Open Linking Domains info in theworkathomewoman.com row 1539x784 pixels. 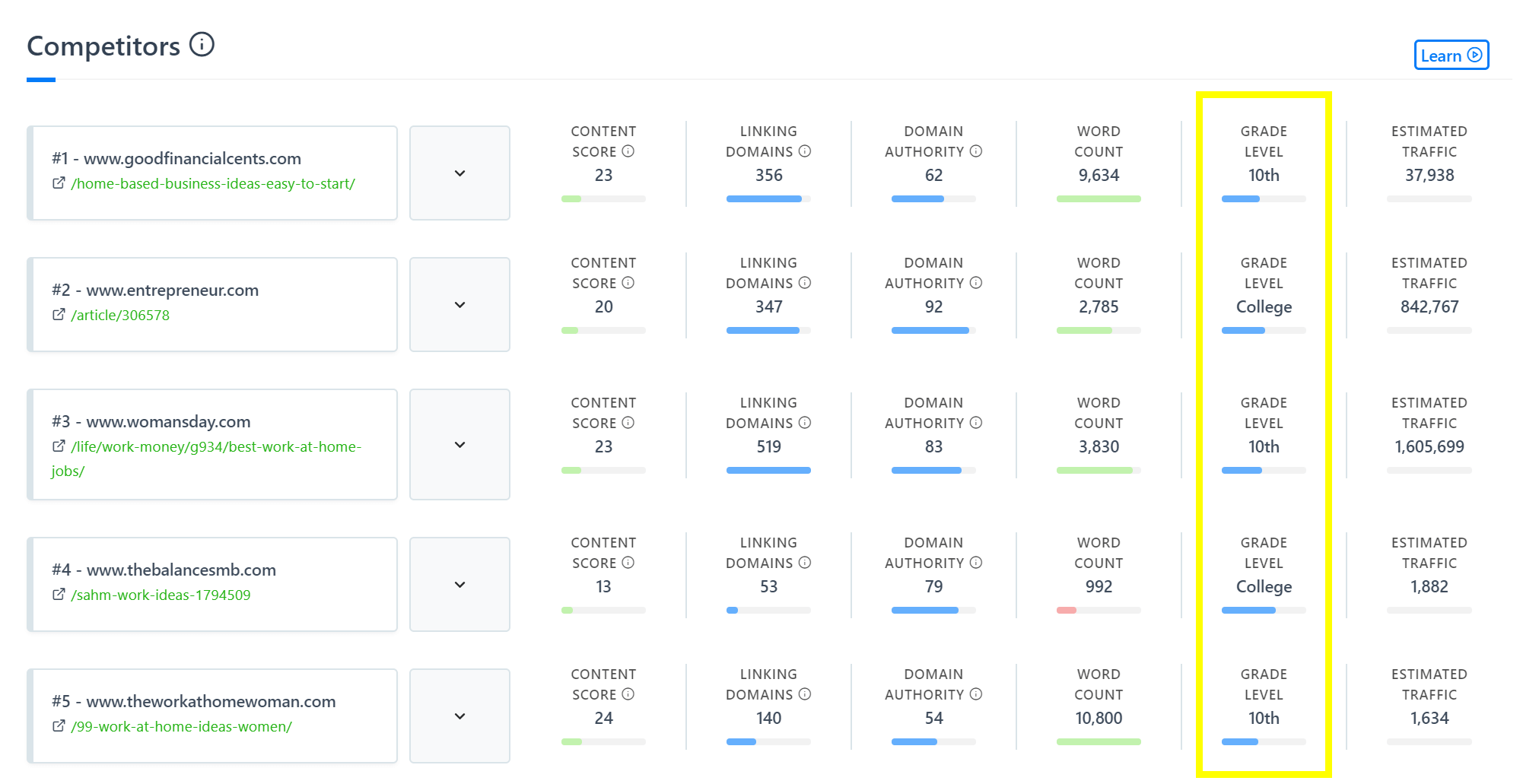(x=805, y=694)
